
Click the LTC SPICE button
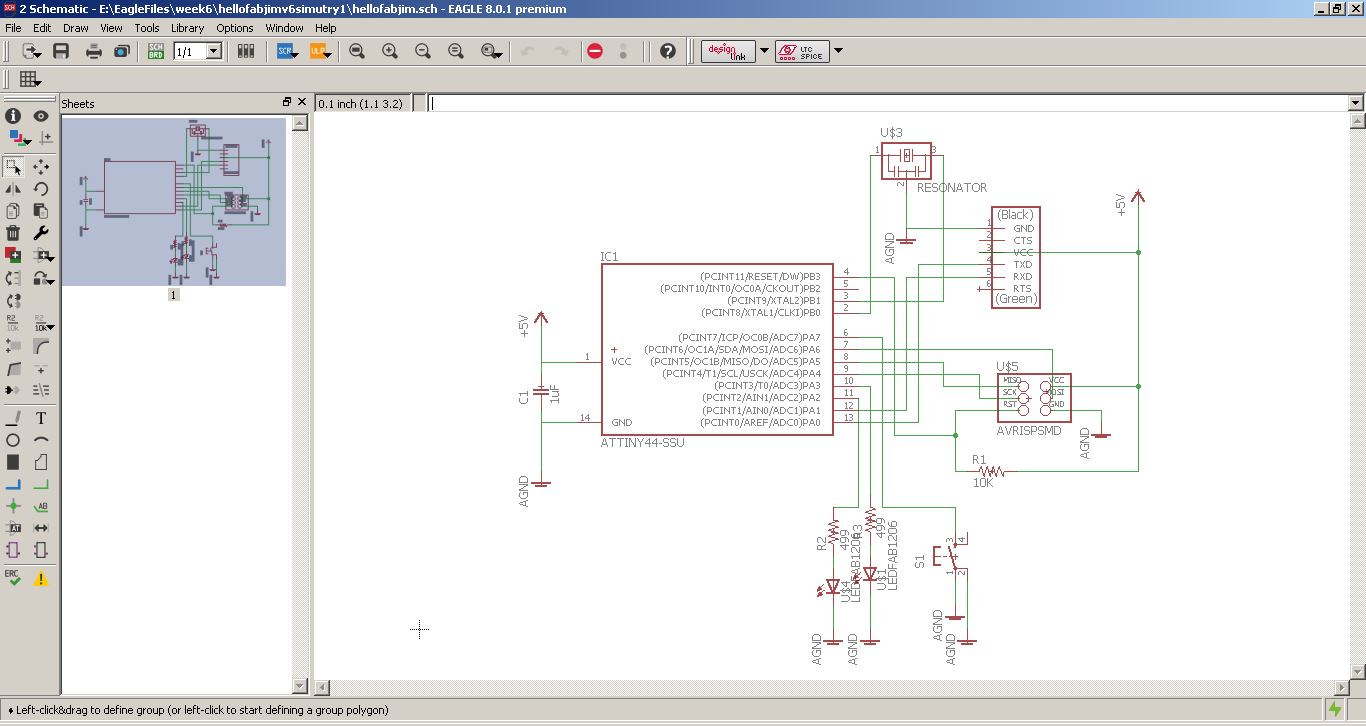pyautogui.click(x=802, y=51)
